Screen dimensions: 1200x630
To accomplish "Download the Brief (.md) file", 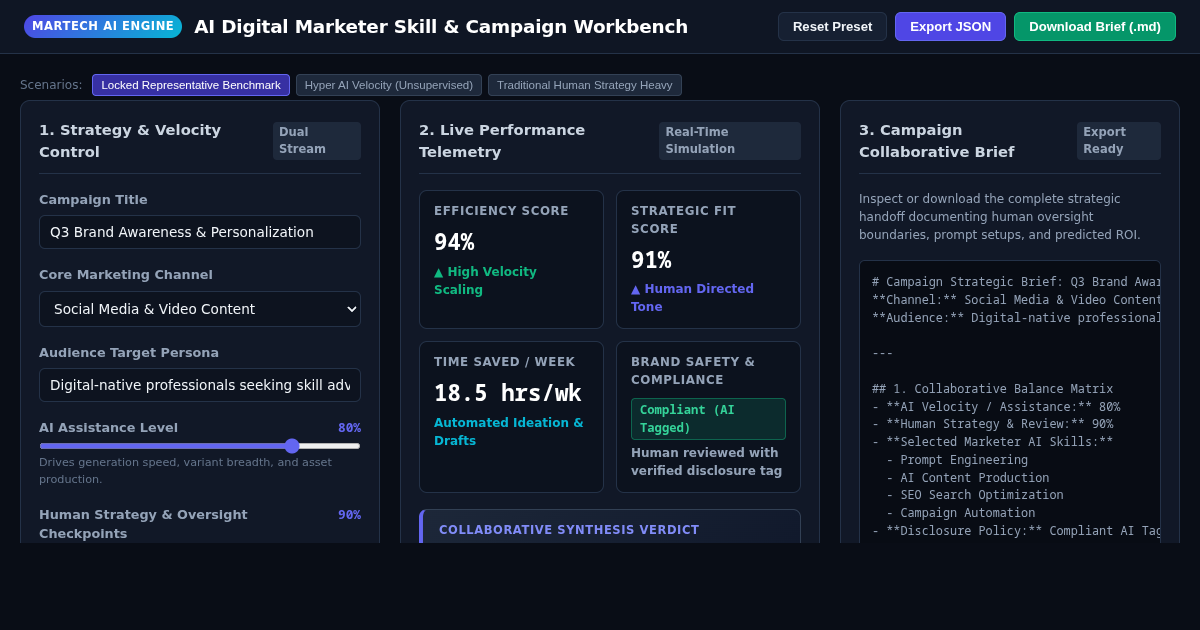I will pyautogui.click(x=1095, y=26).
